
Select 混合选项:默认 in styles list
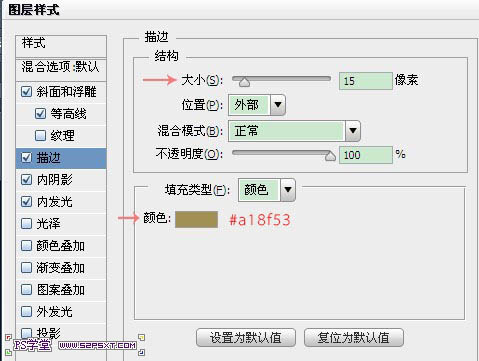coord(61,67)
